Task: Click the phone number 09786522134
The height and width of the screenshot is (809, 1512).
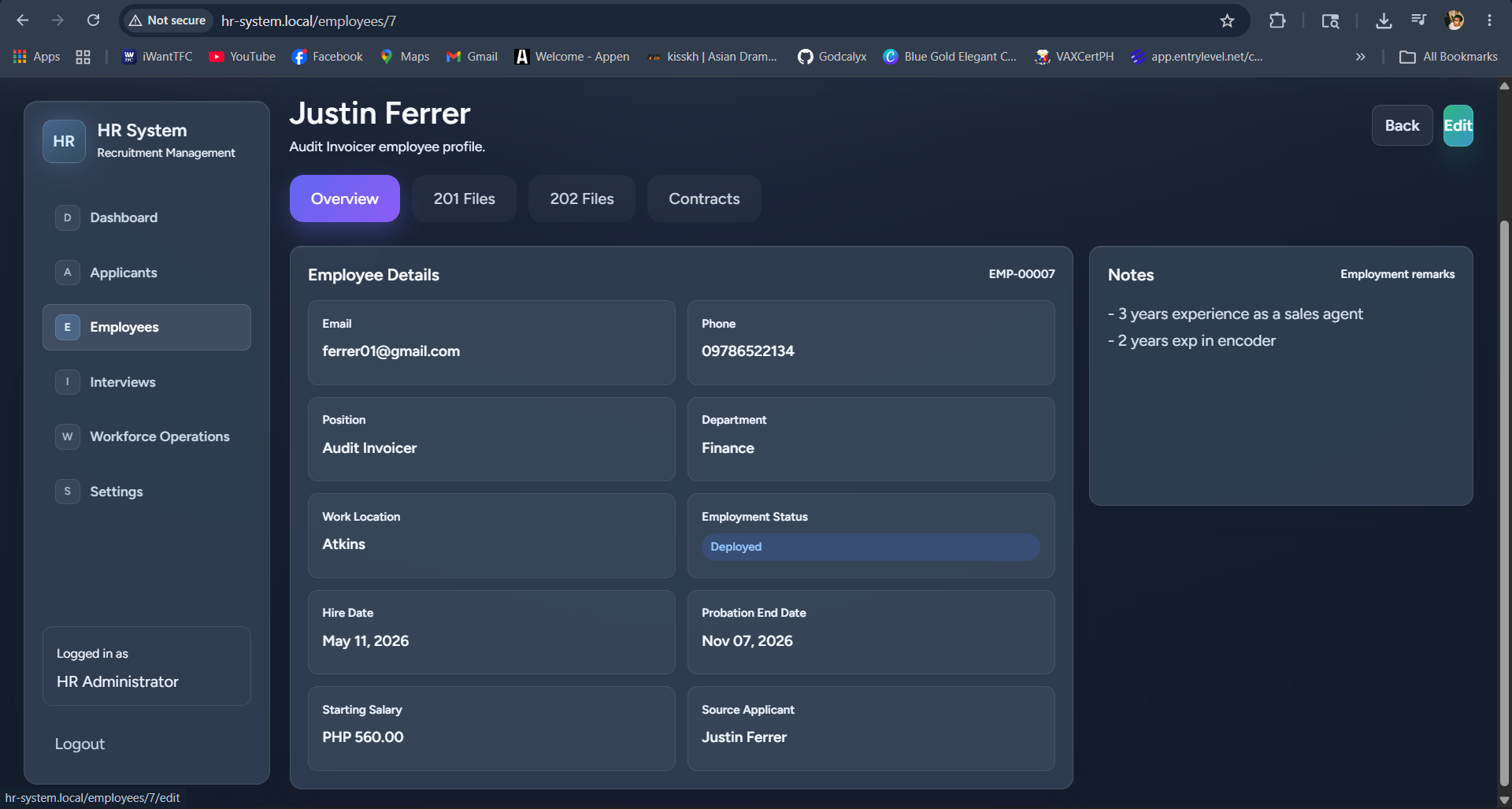Action: click(x=747, y=351)
